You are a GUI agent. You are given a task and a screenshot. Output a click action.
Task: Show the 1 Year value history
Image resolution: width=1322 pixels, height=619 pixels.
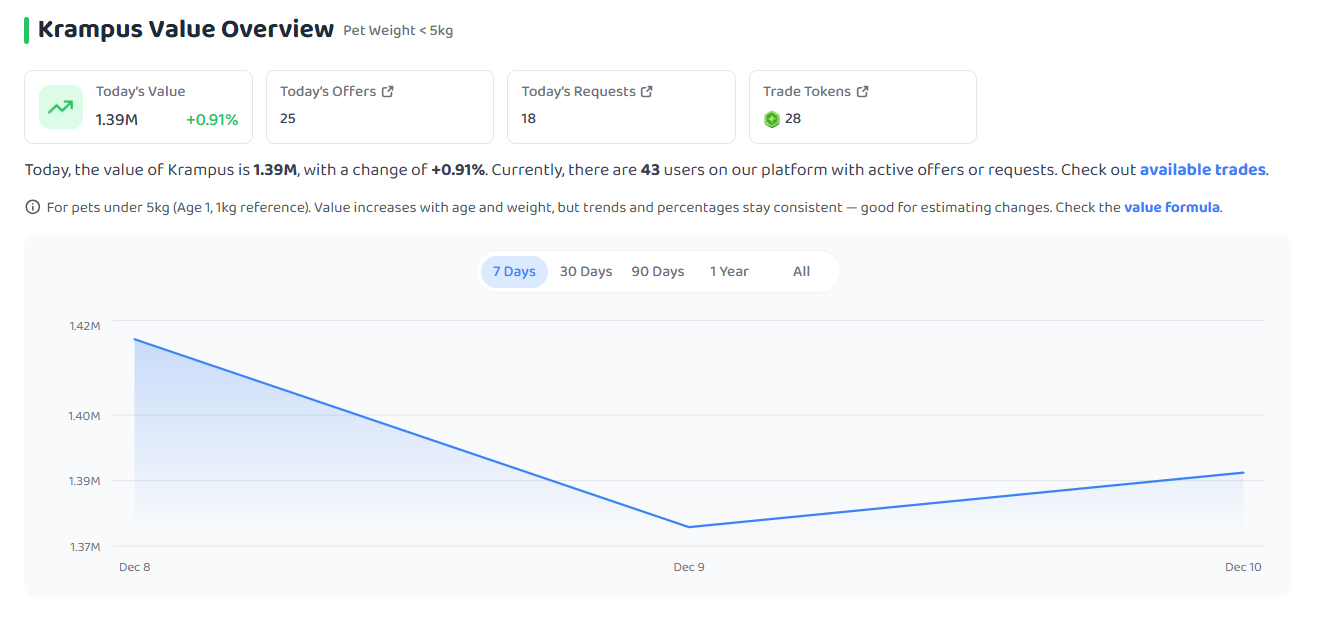(x=729, y=272)
